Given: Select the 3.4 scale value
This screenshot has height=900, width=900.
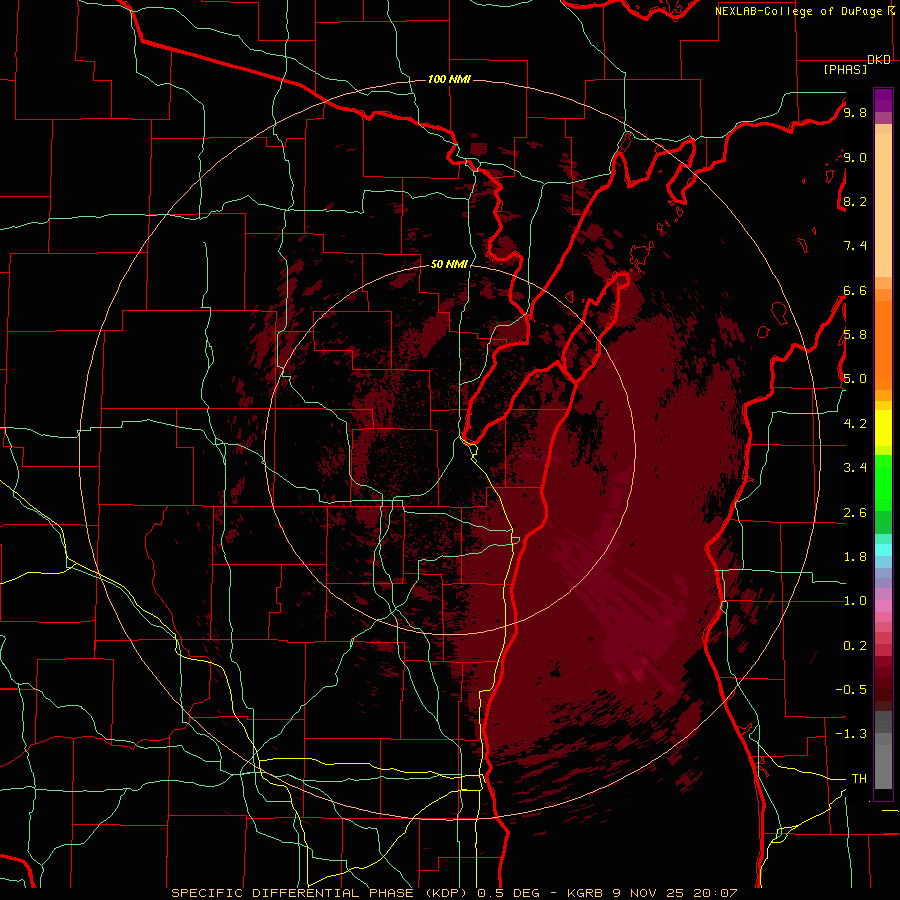Looking at the screenshot, I should (x=855, y=468).
